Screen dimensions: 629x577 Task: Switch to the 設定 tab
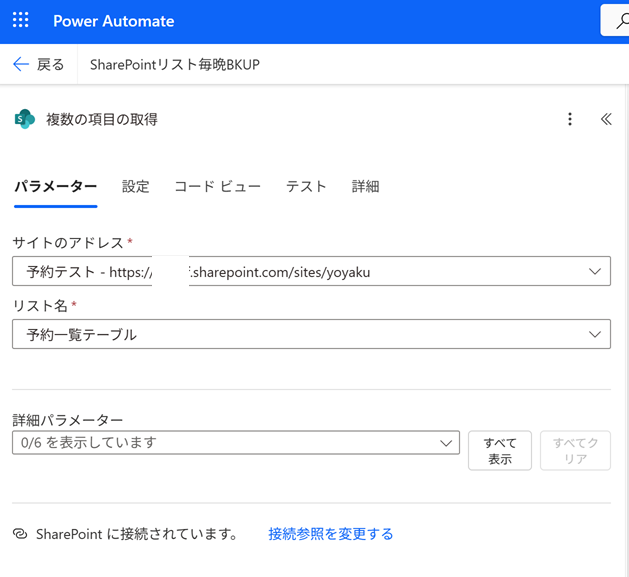[x=136, y=186]
